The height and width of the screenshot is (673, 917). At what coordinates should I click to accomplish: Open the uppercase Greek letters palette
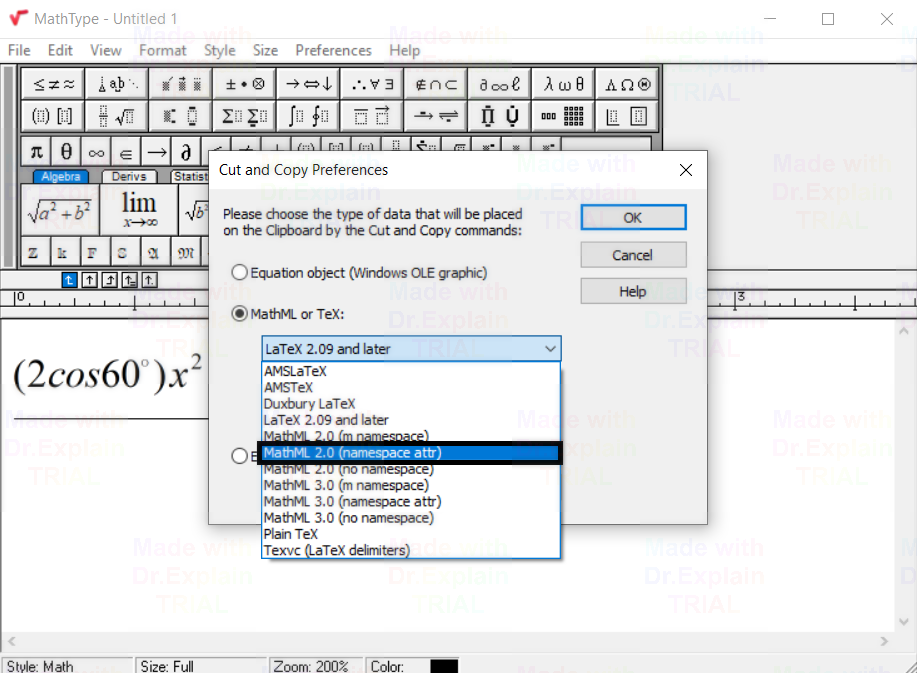[627, 84]
